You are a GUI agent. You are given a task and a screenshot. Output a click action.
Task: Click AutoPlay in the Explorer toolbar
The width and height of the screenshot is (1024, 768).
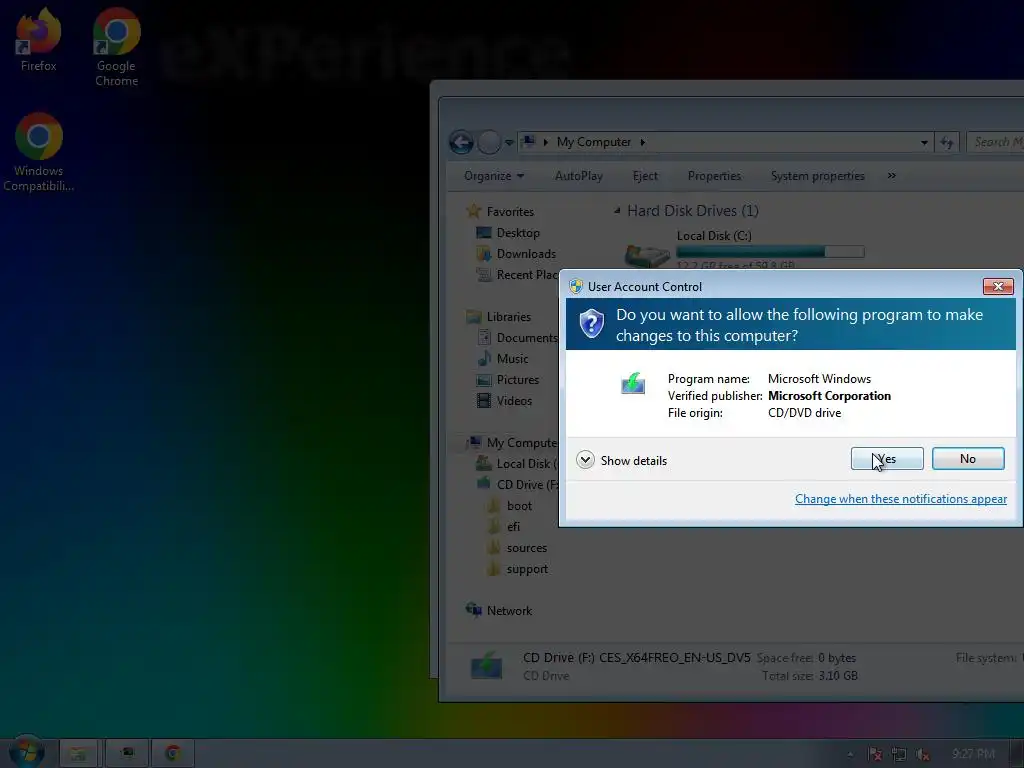(579, 176)
